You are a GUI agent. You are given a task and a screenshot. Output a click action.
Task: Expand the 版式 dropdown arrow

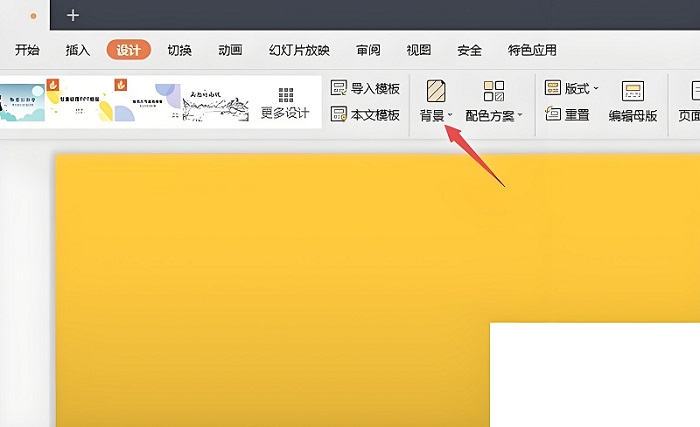pos(596,88)
